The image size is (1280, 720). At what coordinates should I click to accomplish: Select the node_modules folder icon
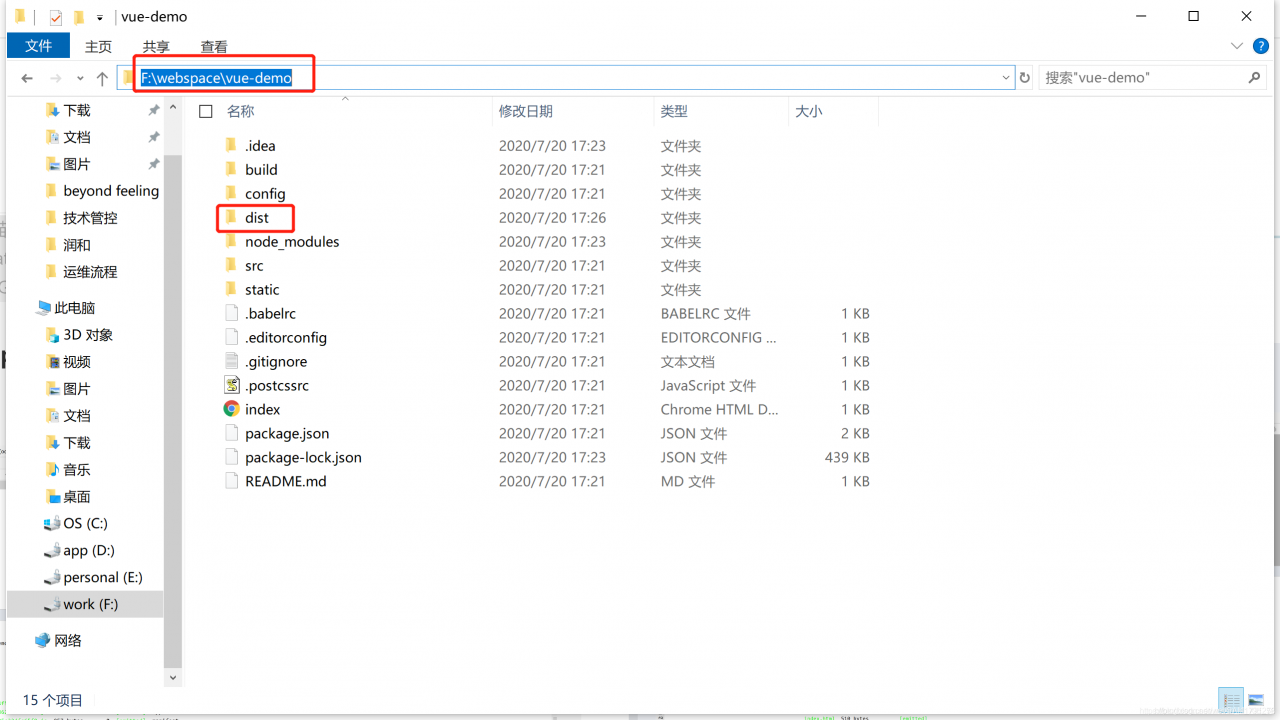coord(231,241)
